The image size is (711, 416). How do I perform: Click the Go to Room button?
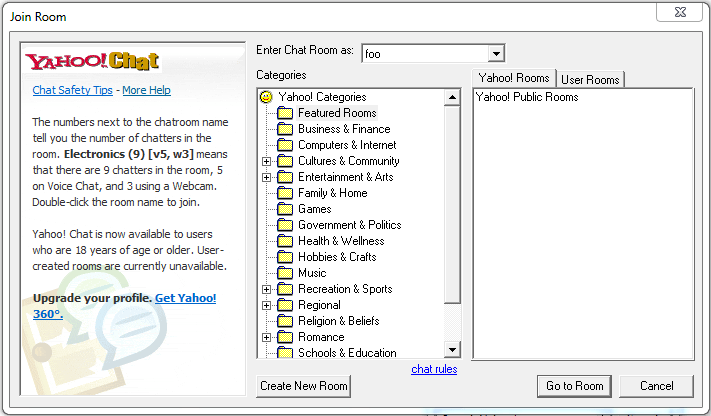[x=574, y=386]
